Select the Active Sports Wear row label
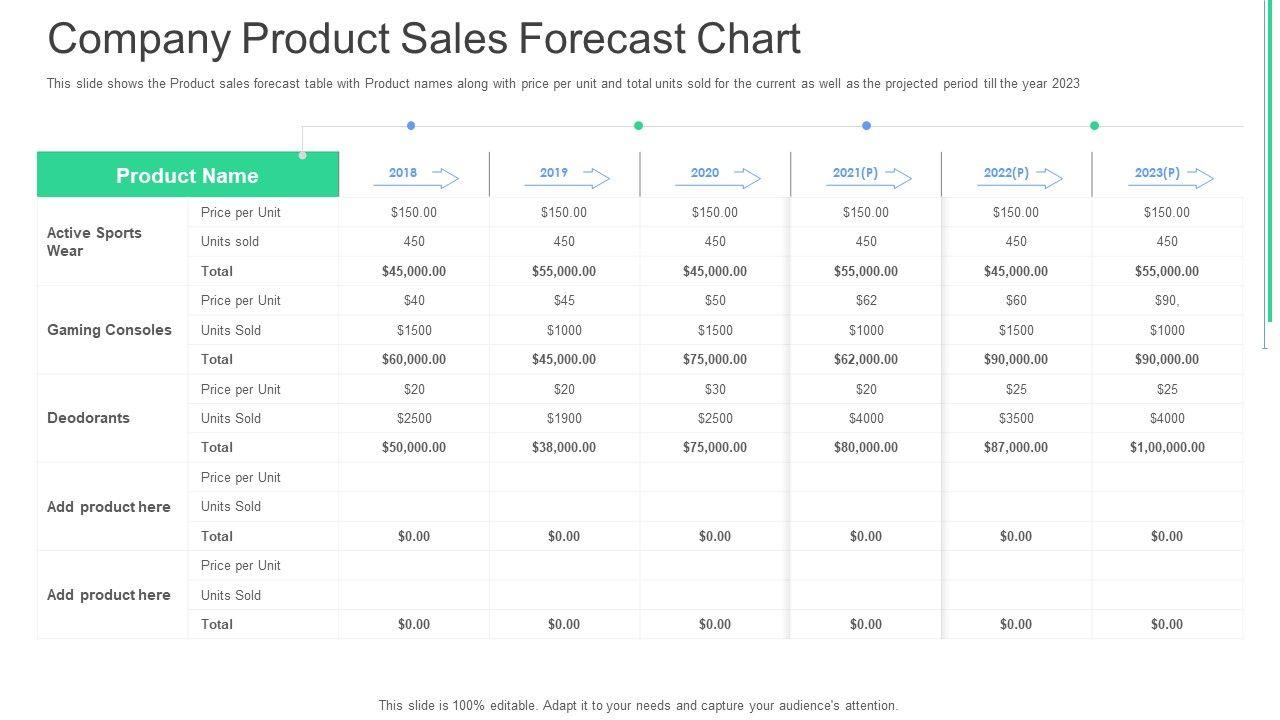This screenshot has height=720, width=1280. [94, 241]
